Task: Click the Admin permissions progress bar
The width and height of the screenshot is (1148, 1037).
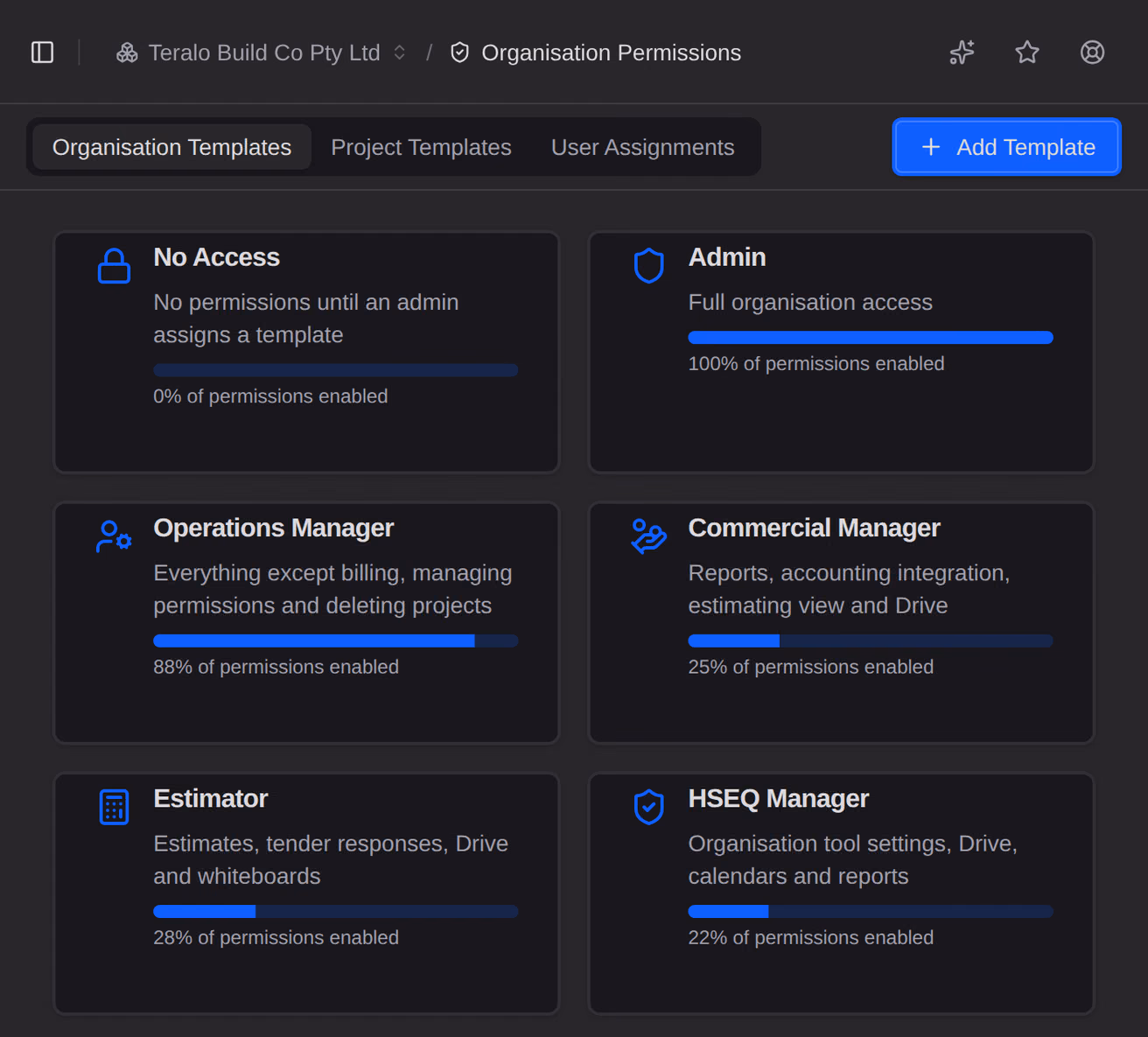Action: (871, 338)
